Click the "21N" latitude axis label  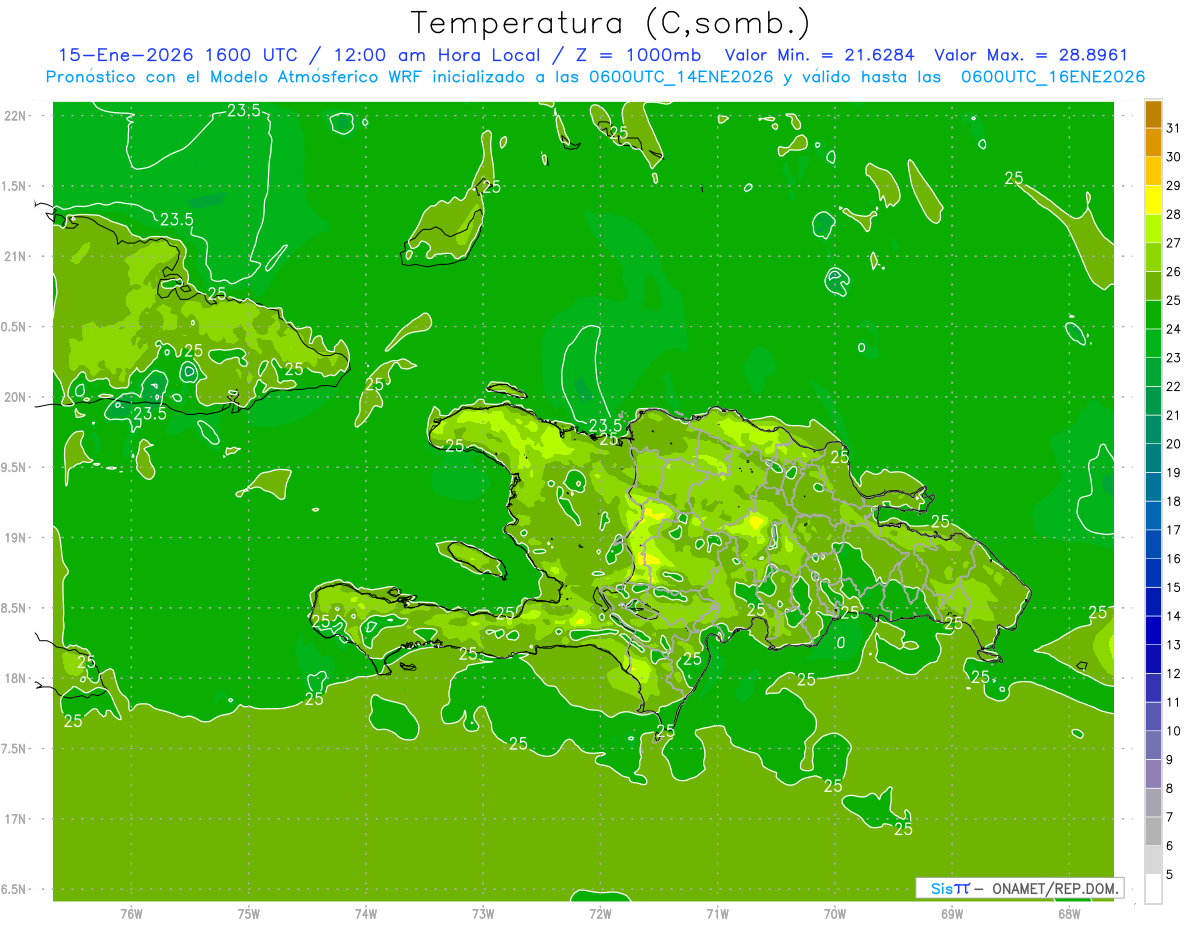(x=15, y=256)
